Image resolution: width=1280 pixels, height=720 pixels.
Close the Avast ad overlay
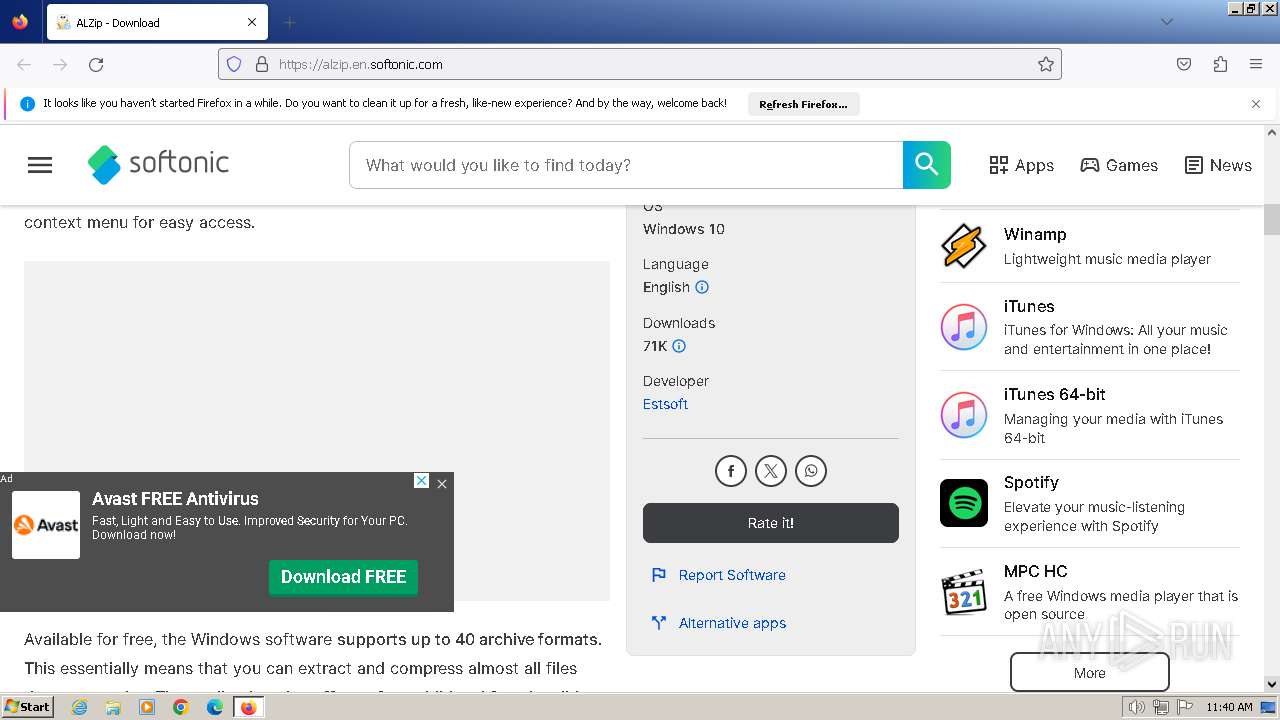coord(442,484)
